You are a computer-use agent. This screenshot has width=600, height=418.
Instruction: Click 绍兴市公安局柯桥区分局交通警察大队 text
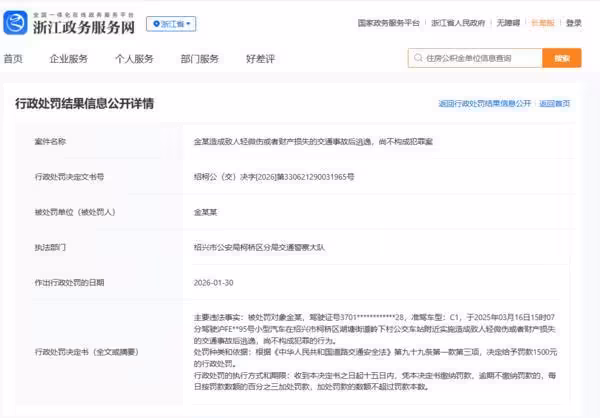point(259,247)
